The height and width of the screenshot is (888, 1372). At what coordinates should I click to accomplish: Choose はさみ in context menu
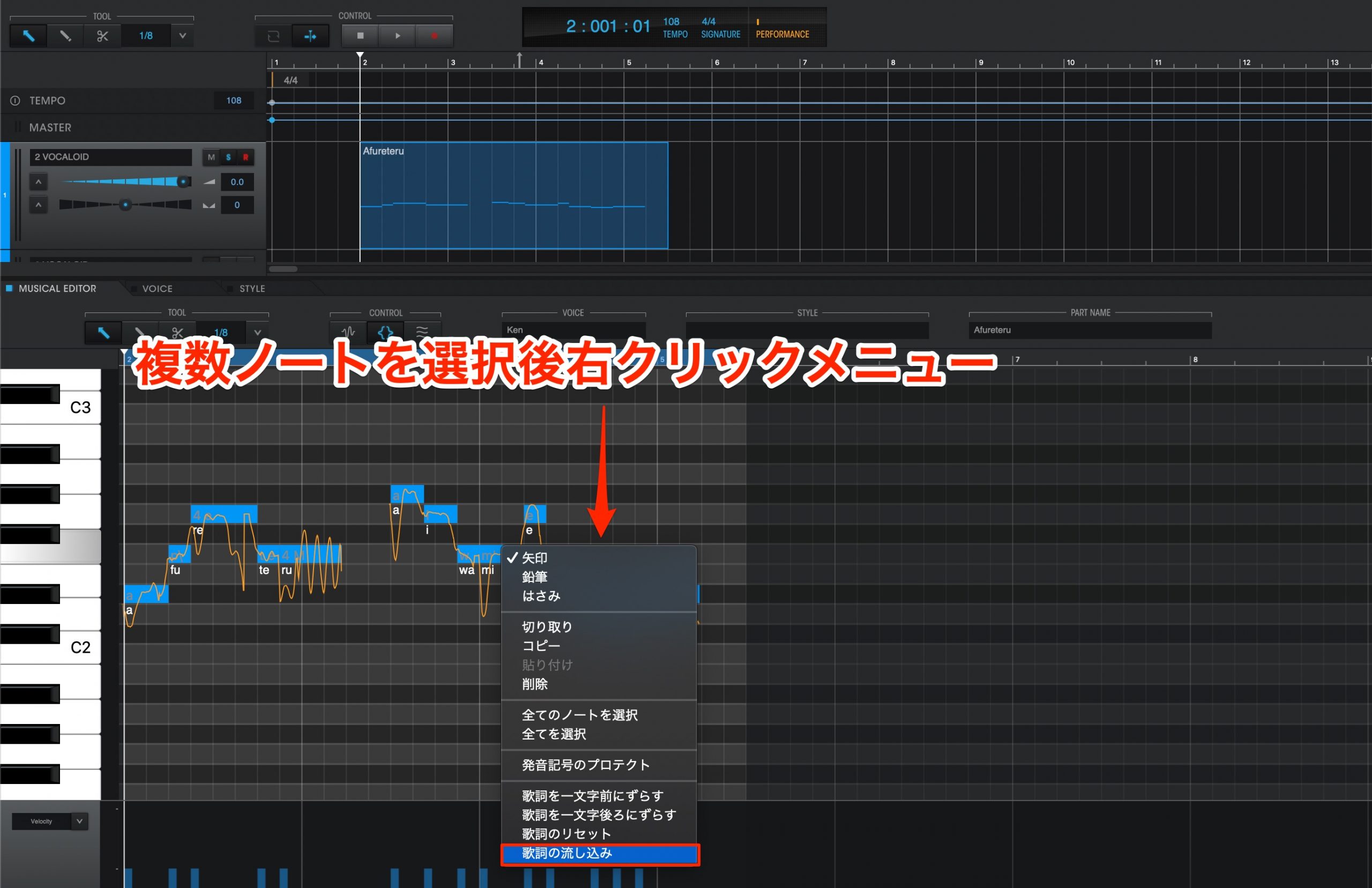point(599,596)
